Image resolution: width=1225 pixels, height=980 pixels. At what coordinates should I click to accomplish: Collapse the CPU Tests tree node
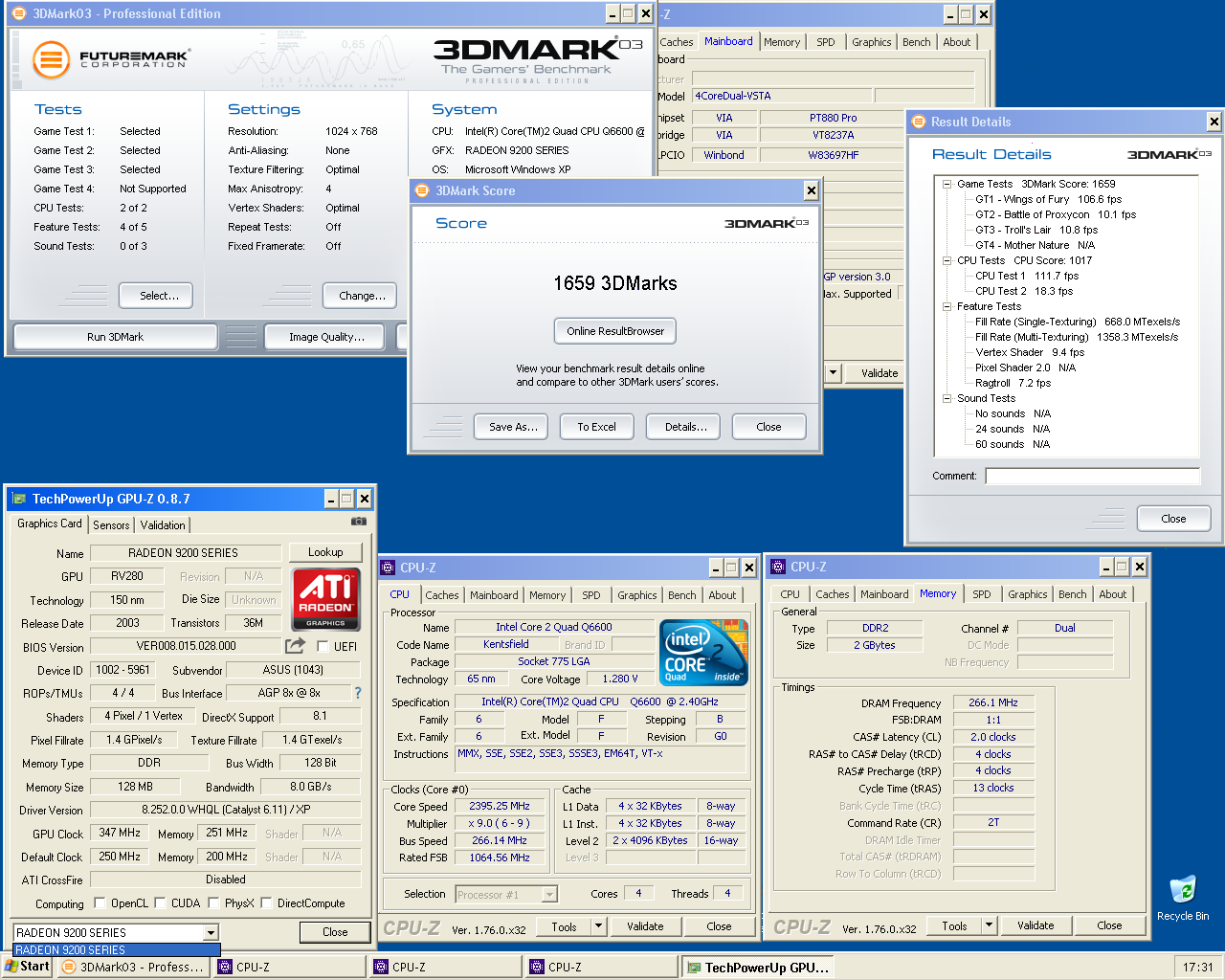tap(947, 260)
